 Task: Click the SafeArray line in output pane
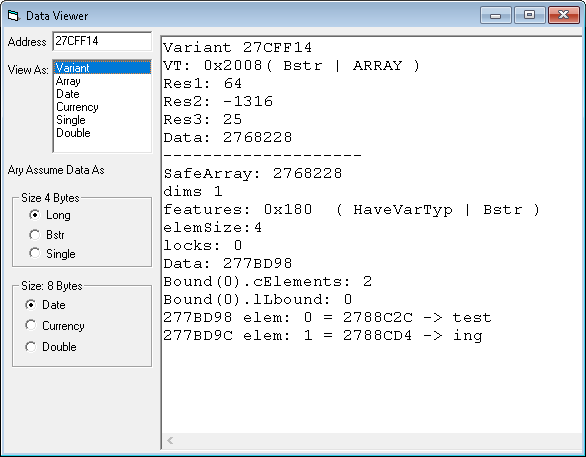point(253,173)
